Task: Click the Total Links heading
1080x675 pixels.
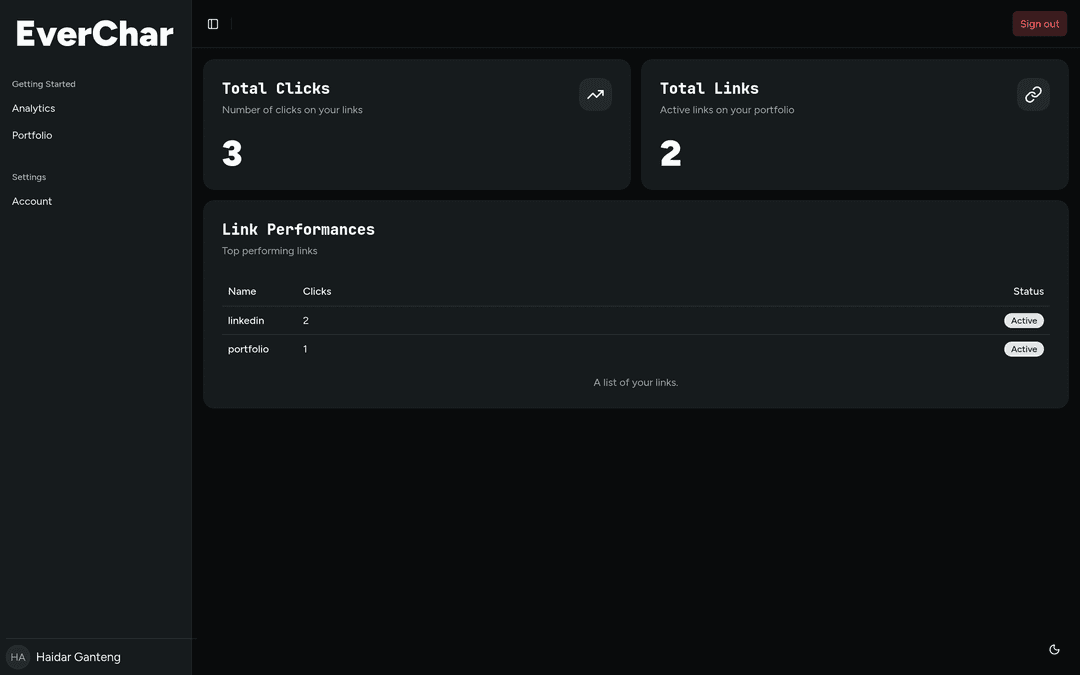Action: pos(709,89)
